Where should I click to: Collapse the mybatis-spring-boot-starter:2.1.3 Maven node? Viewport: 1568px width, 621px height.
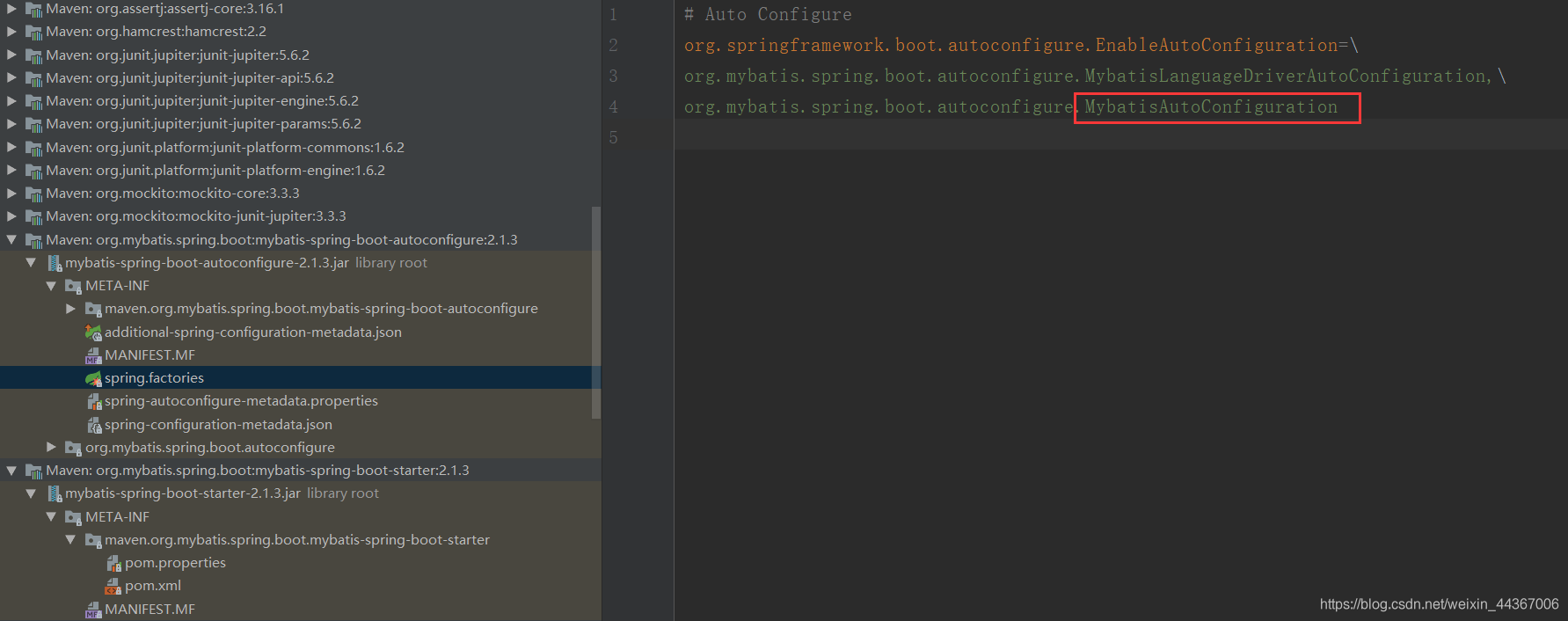(x=11, y=471)
